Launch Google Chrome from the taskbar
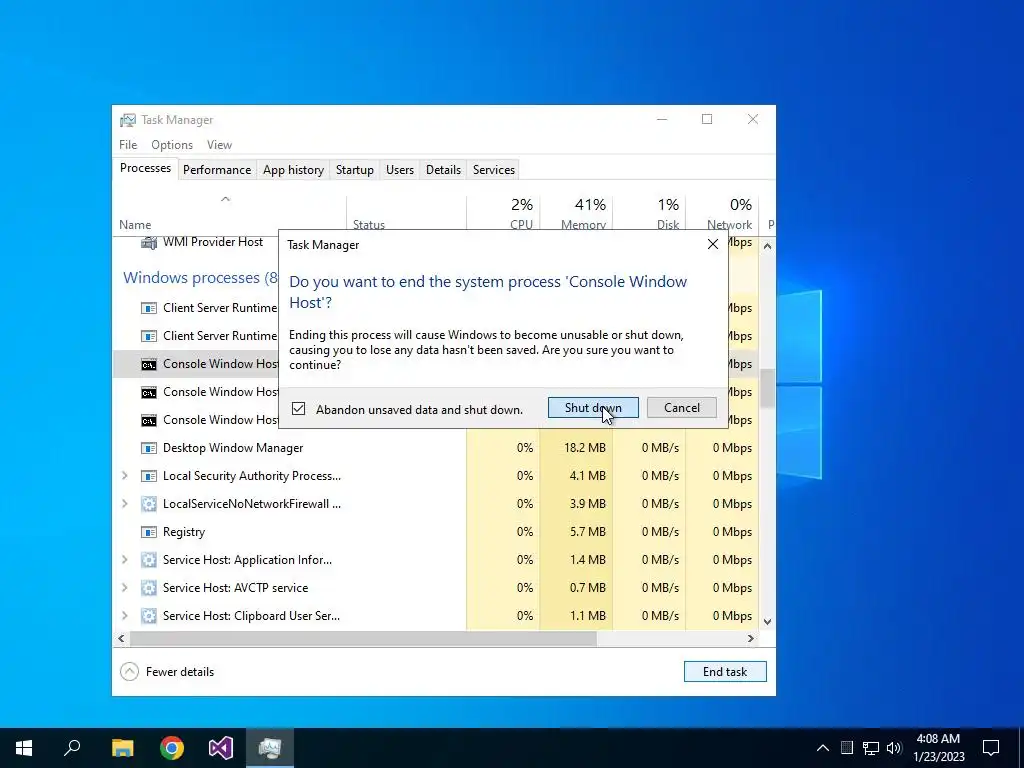 coord(172,748)
